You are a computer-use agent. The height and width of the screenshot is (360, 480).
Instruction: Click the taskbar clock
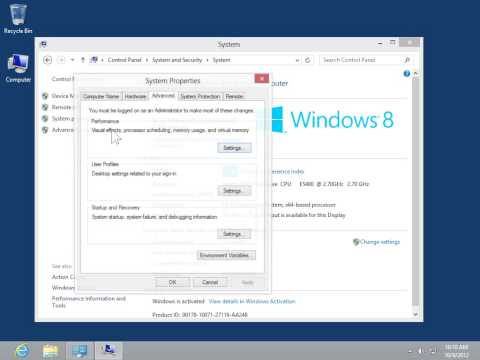(x=457, y=351)
